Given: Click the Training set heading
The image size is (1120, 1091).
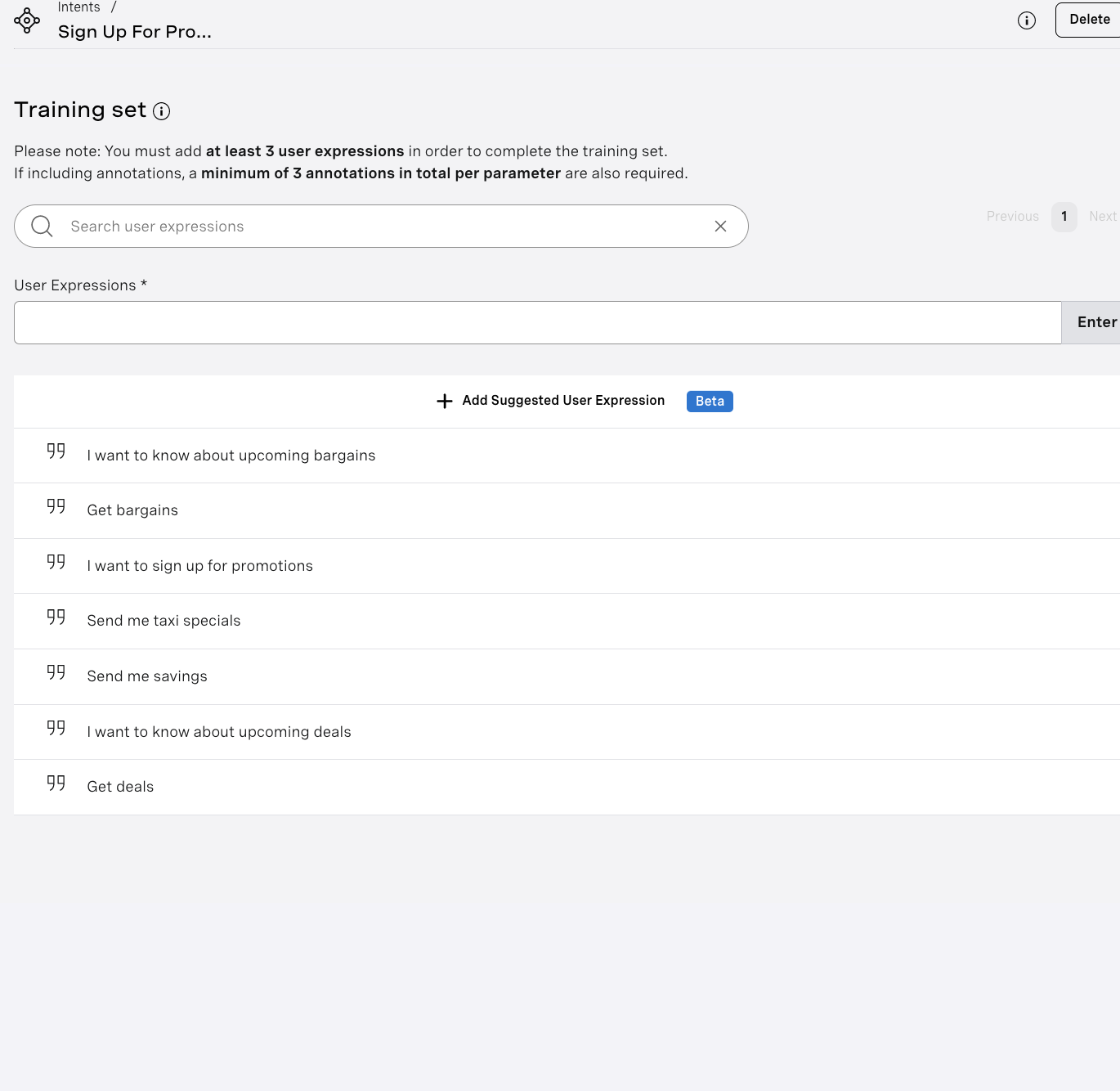Looking at the screenshot, I should [x=80, y=110].
